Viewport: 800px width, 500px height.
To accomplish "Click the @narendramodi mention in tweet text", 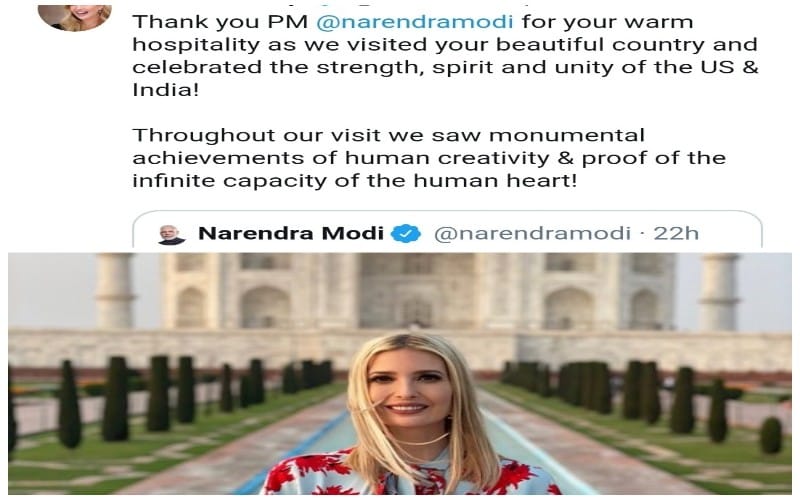I will (414, 22).
